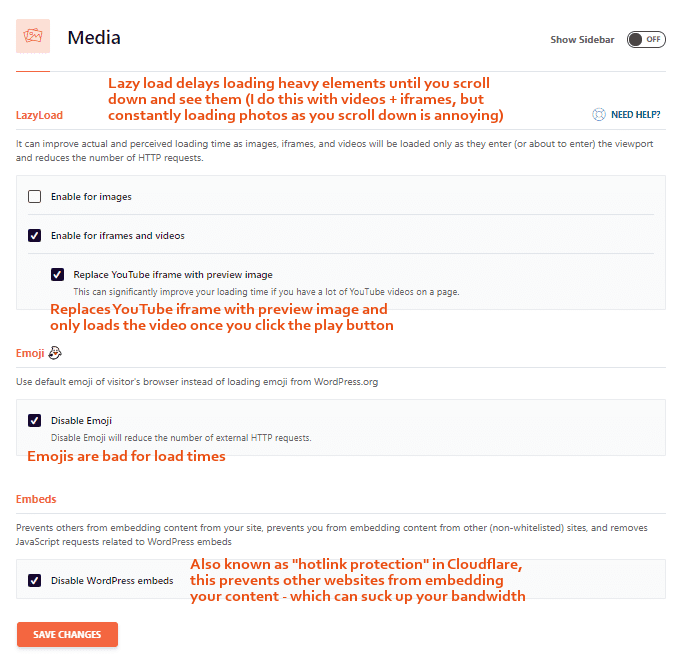Screen dimensions: 680x665
Task: Click the lifebuoy help icon
Action: click(599, 115)
